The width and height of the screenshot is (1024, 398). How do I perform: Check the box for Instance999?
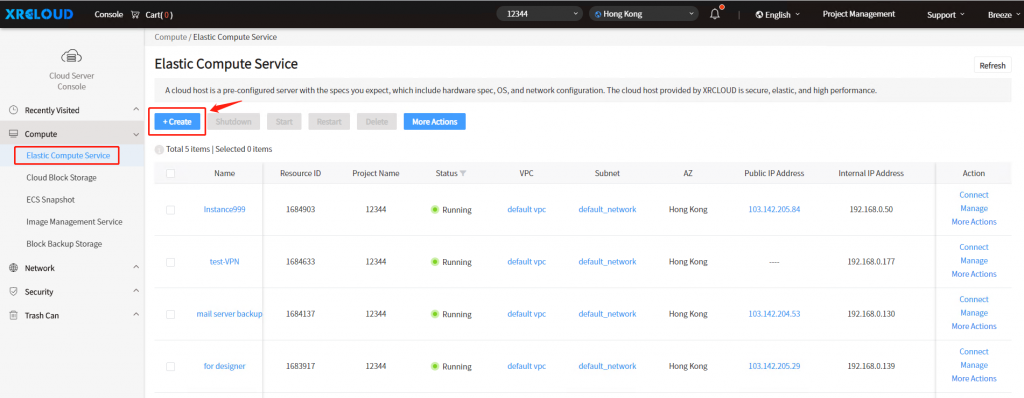[x=170, y=210]
